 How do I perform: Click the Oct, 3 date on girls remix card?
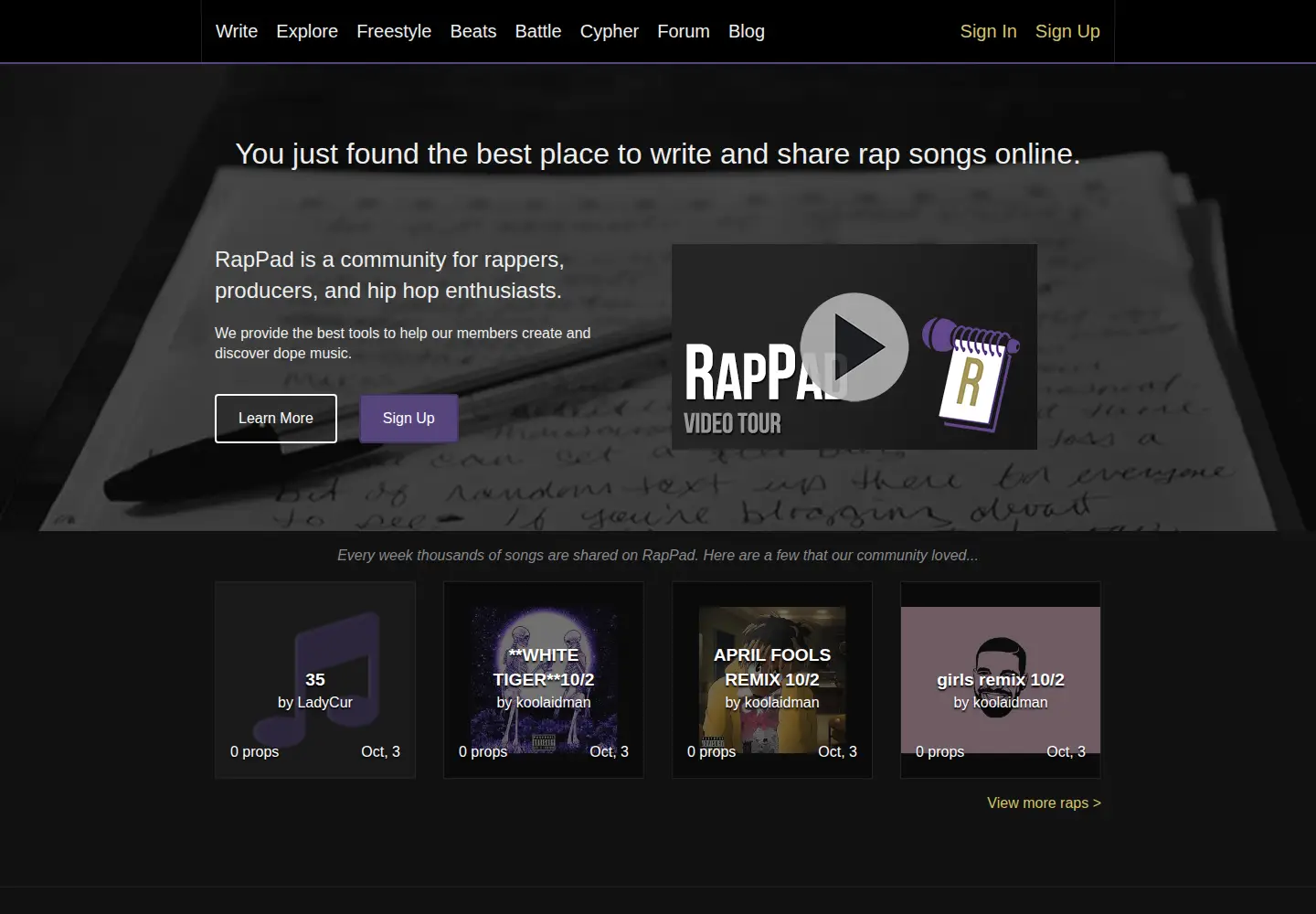(x=1066, y=751)
